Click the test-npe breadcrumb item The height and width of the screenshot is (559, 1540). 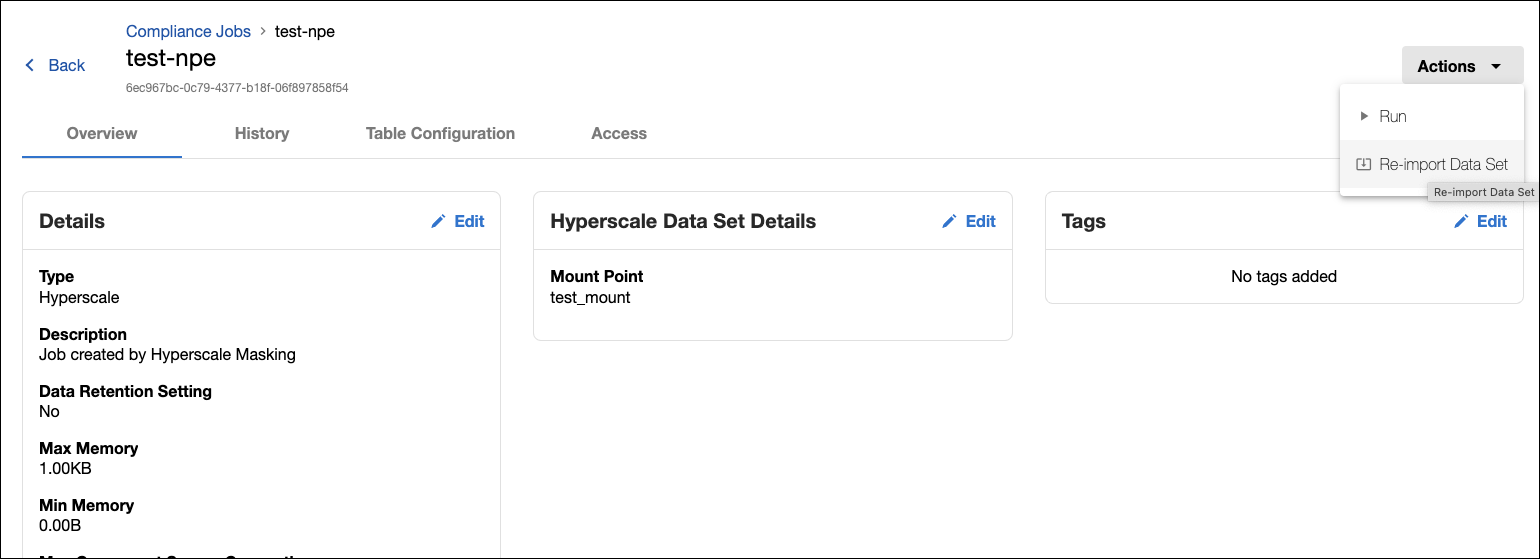304,31
